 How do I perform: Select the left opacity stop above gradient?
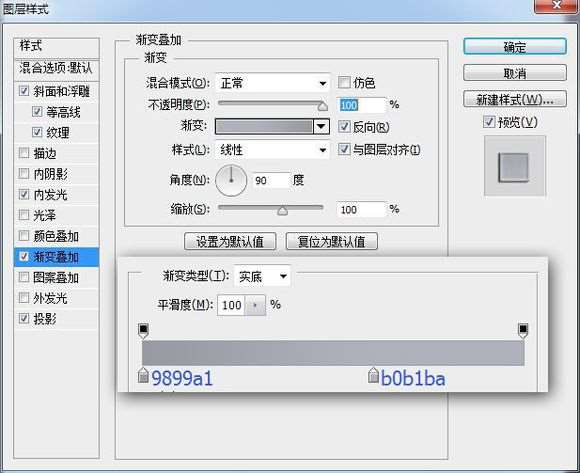144,331
